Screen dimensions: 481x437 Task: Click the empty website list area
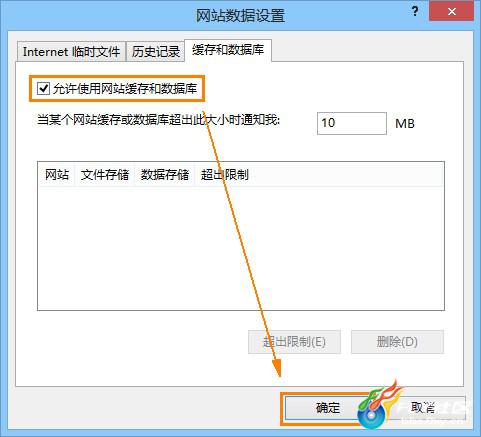coord(241,248)
